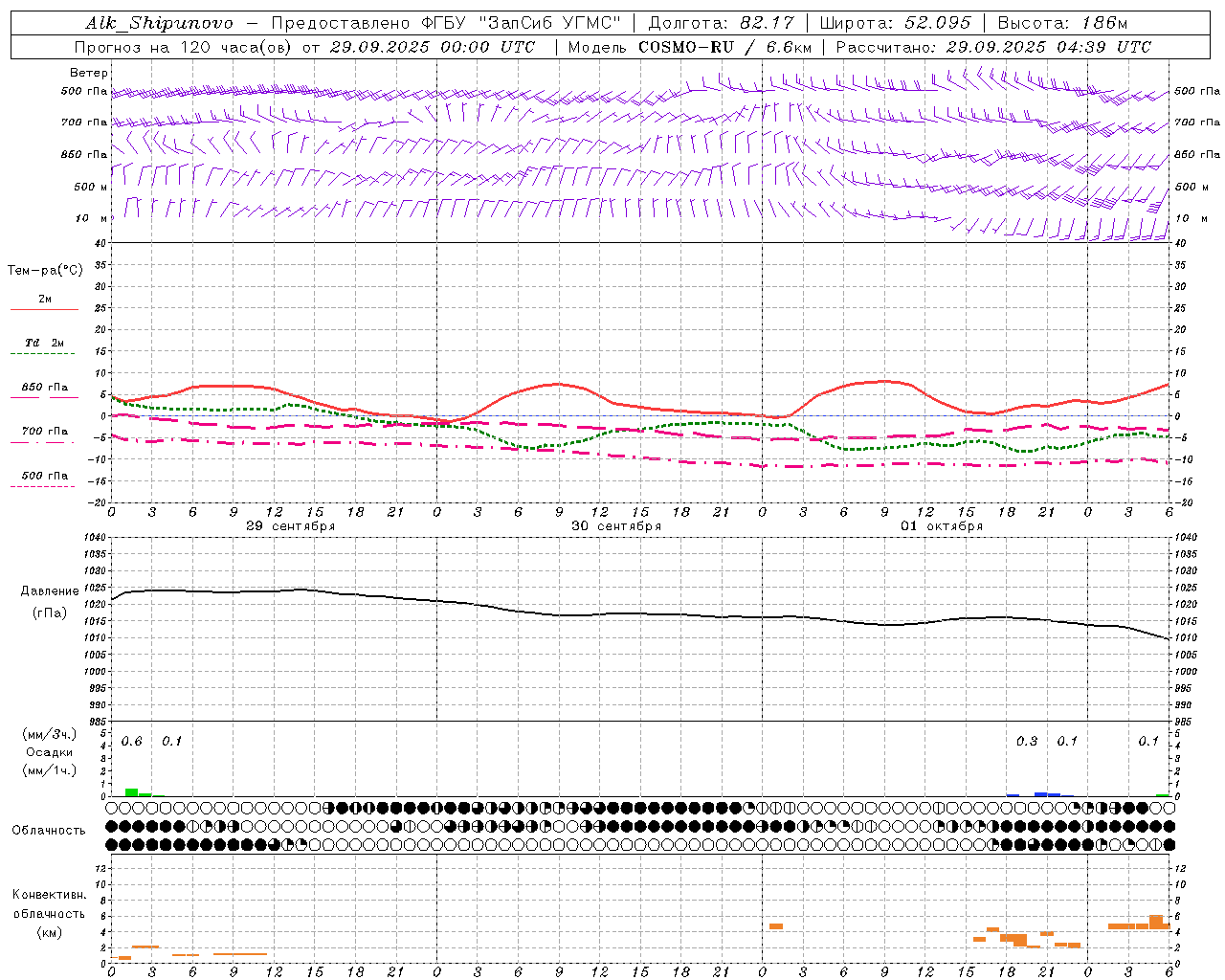Viewport: 1225px width, 980px height.
Task: Click the (мм/1ч.) precipitation unit label
Action: click(x=50, y=770)
